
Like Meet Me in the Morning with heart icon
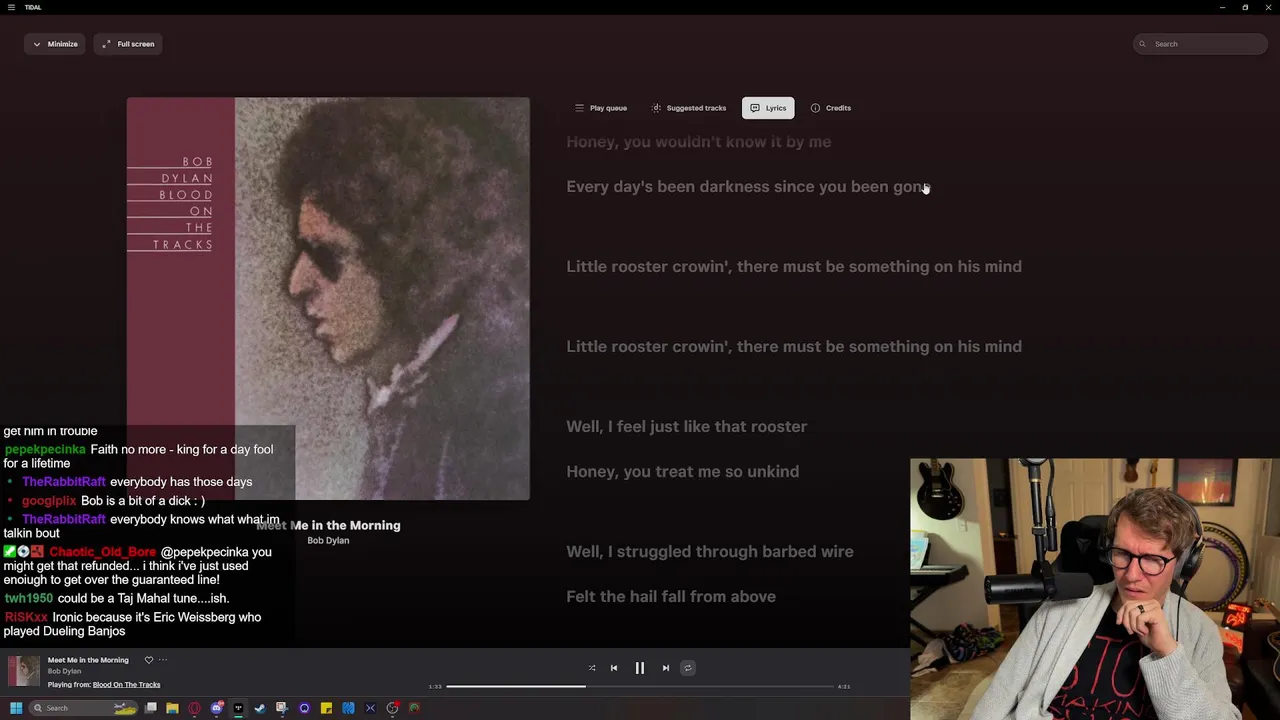point(149,660)
